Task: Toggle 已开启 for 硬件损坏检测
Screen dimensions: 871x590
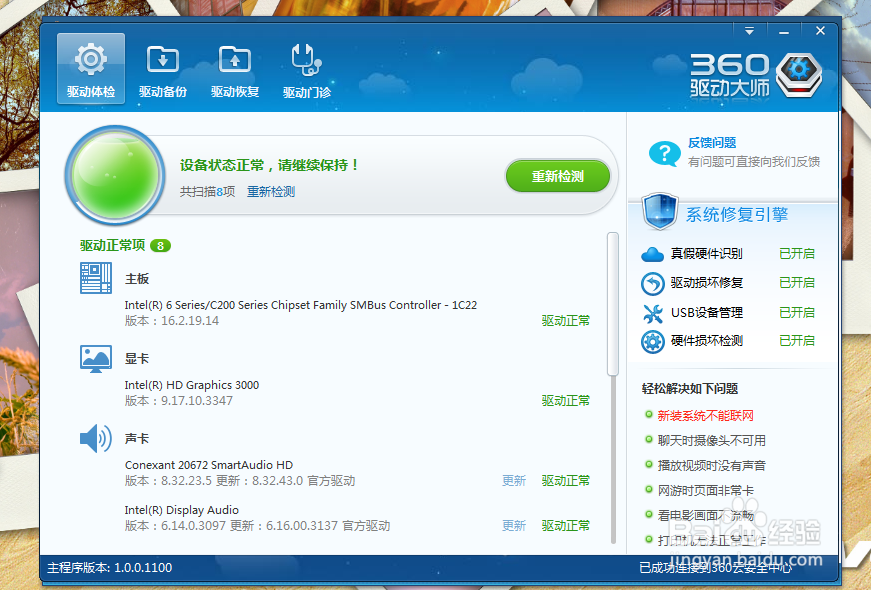Action: coord(797,341)
